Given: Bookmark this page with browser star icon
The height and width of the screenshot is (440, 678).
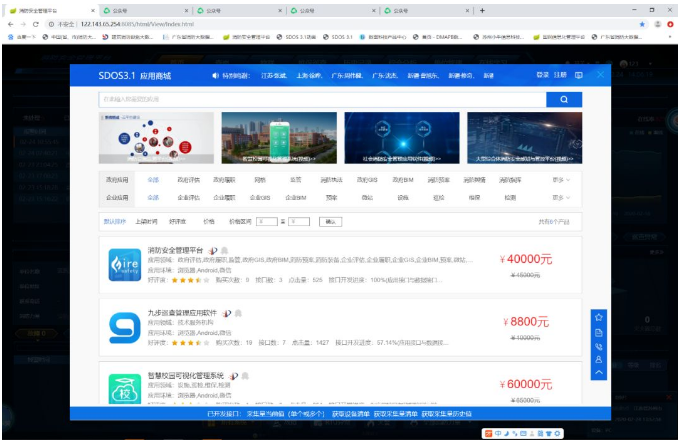Looking at the screenshot, I should (640, 23).
